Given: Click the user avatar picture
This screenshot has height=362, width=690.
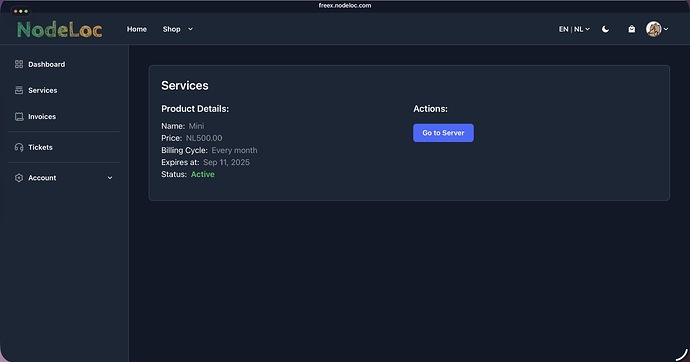Looking at the screenshot, I should 653,29.
